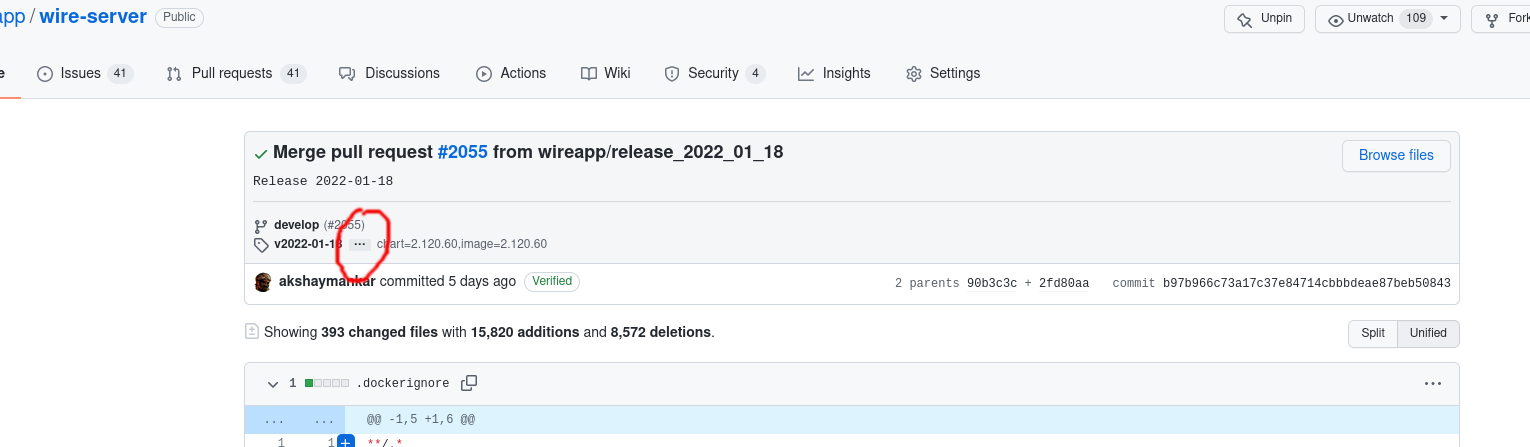Open the Pull requests tab
The width and height of the screenshot is (1530, 447).
coord(236,73)
